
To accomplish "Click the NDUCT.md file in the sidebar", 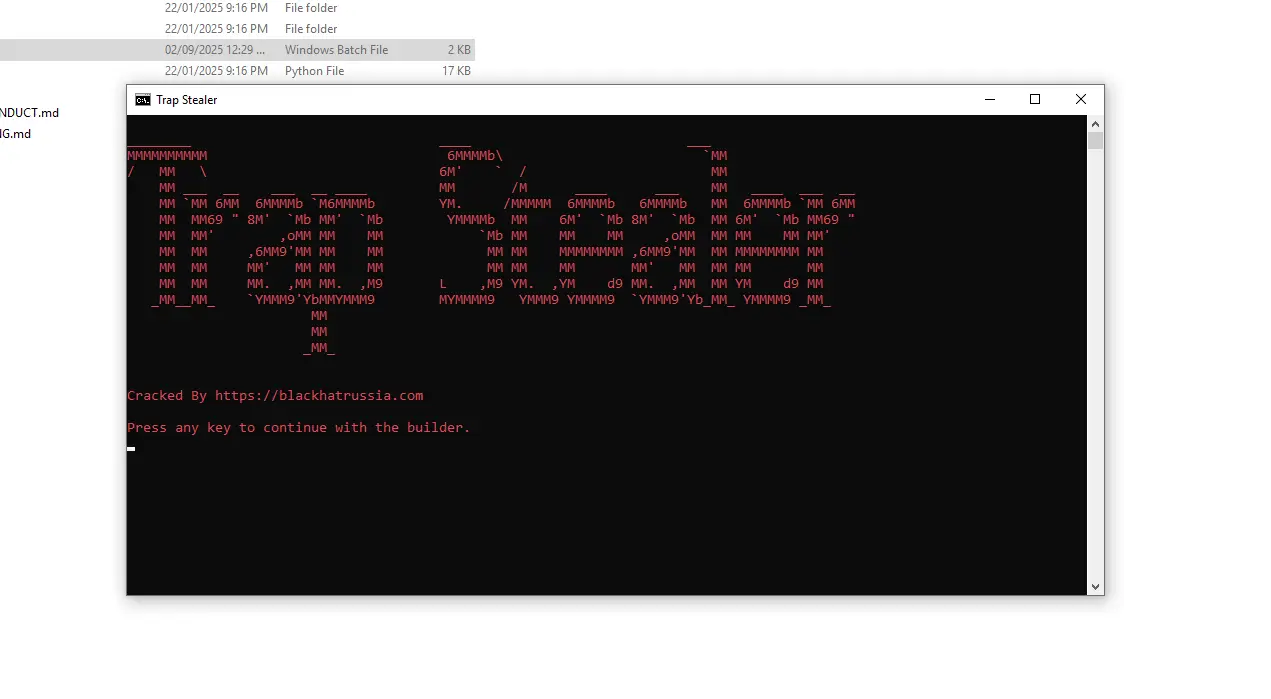I will pos(30,113).
